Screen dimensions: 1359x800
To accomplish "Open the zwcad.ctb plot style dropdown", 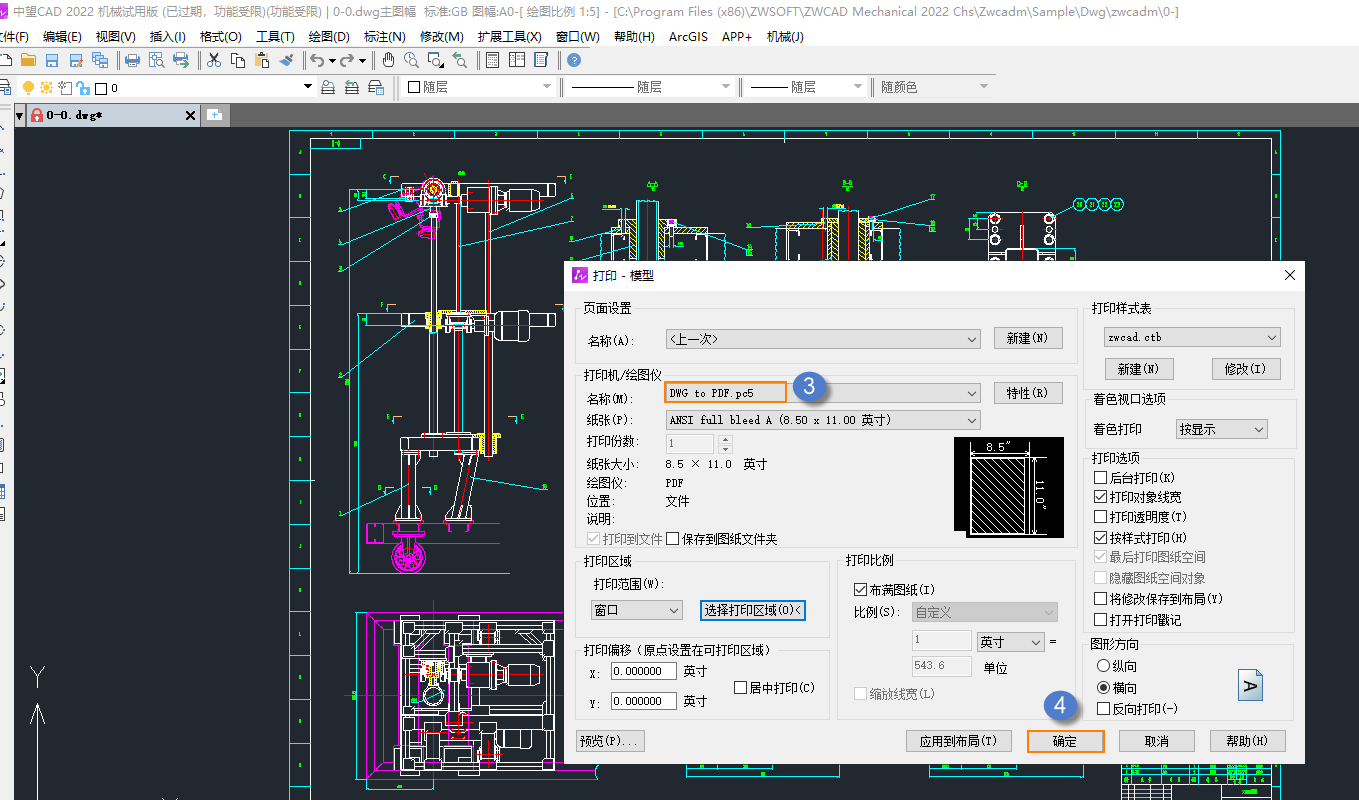I will pos(1192,338).
